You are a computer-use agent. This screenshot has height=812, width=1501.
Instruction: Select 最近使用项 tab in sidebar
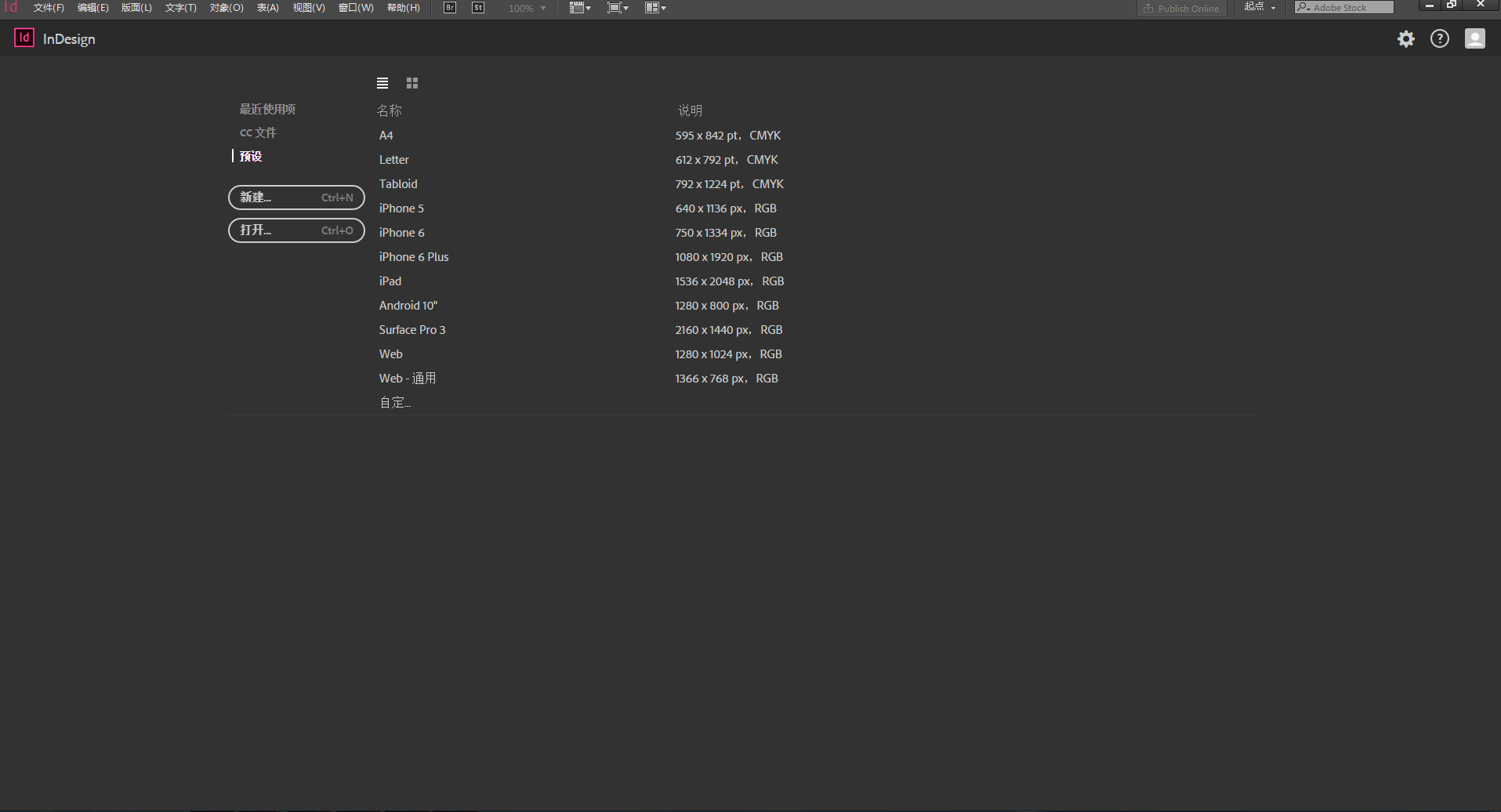[x=267, y=109]
